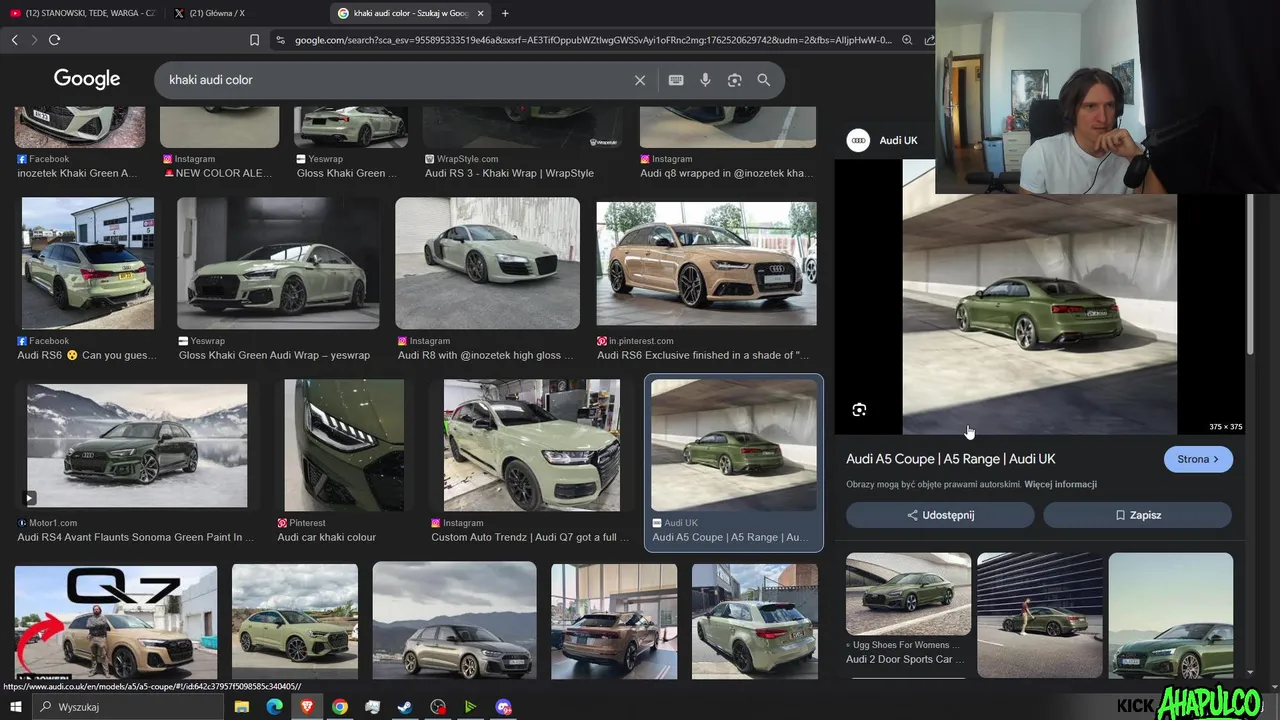This screenshot has width=1280, height=720.
Task: Select the Audi UK A5 Coupe result thumbnail
Action: [734, 445]
